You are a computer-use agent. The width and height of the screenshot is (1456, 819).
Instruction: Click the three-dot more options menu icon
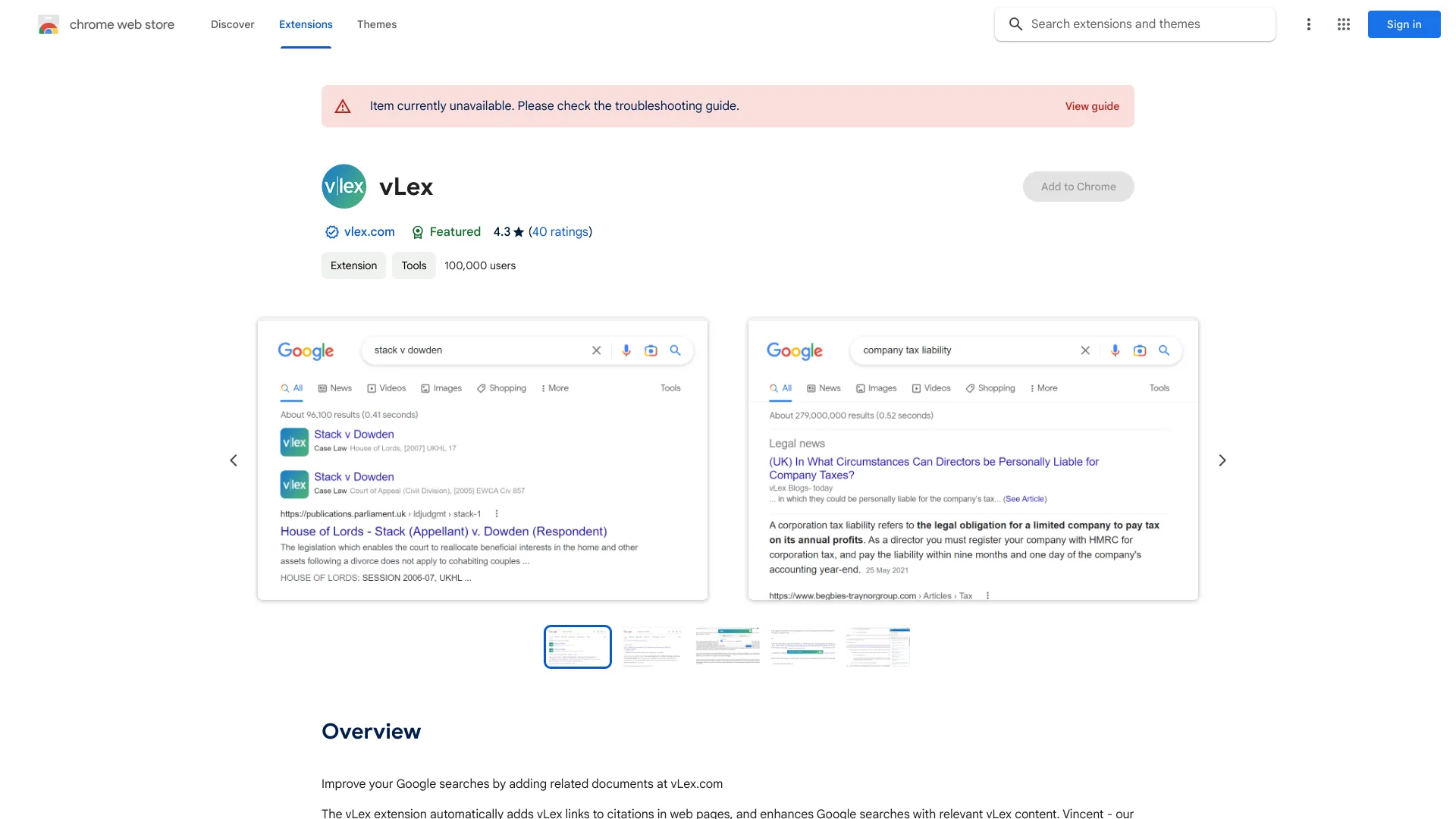pos(1308,24)
